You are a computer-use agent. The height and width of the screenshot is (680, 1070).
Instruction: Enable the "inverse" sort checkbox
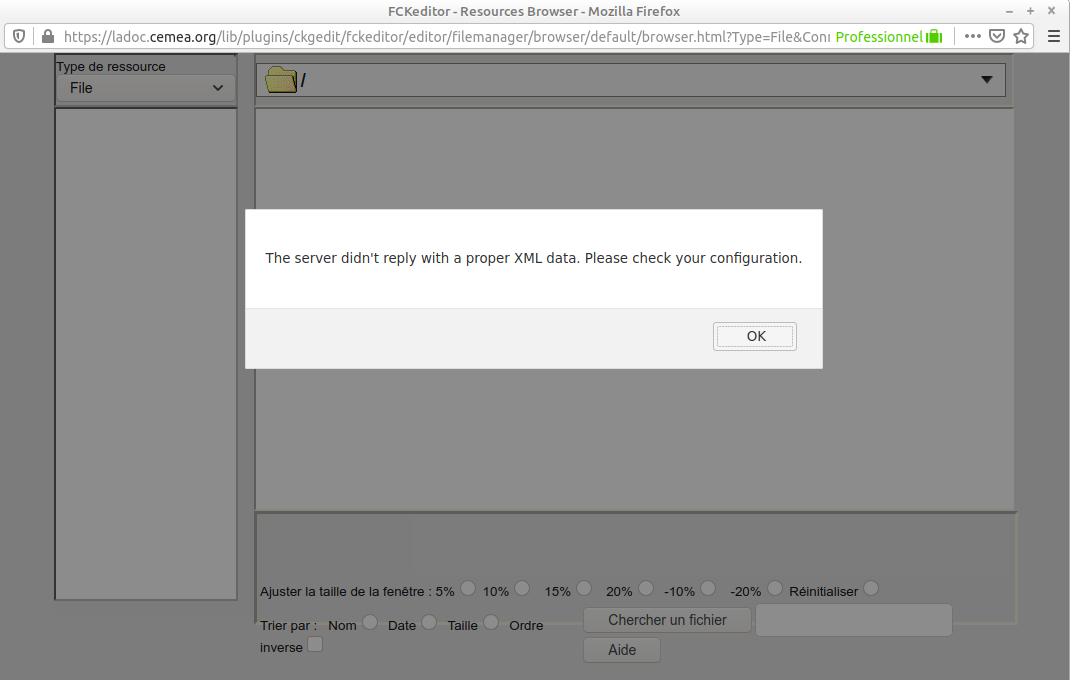pyautogui.click(x=314, y=643)
